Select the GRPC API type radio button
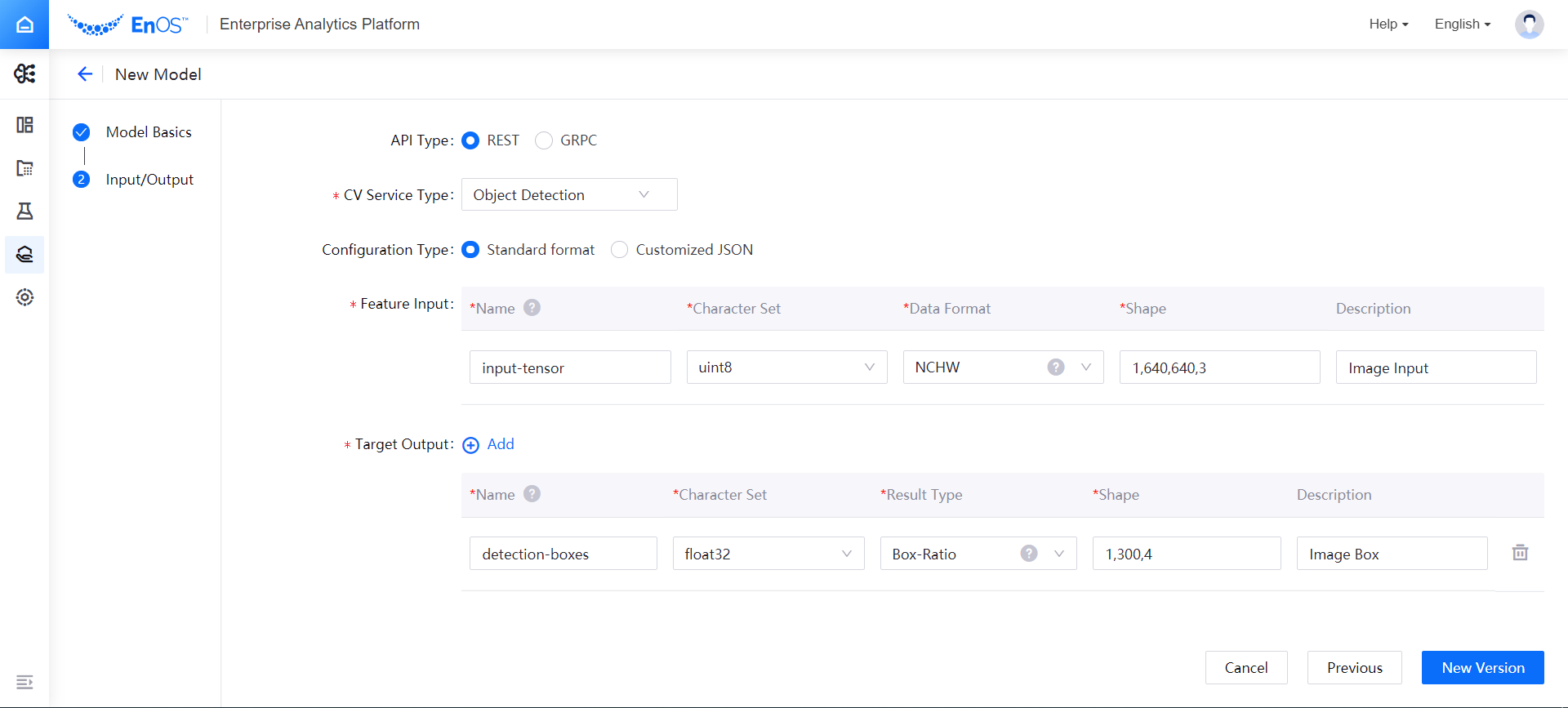Image resolution: width=1568 pixels, height=708 pixels. point(544,140)
